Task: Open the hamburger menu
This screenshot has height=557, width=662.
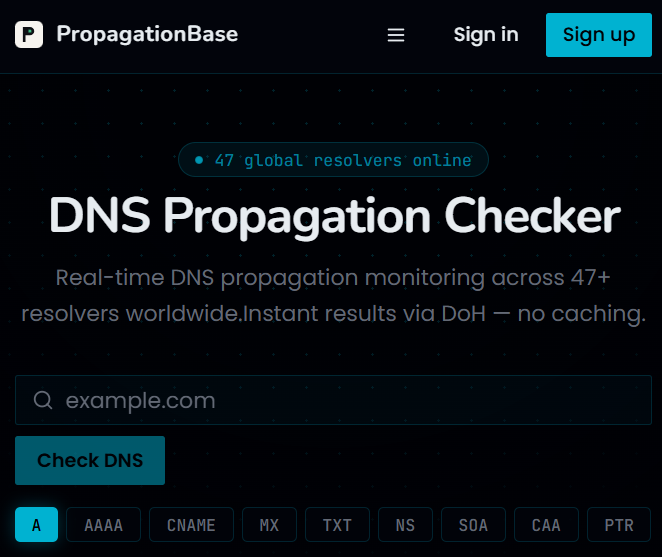Action: point(396,35)
